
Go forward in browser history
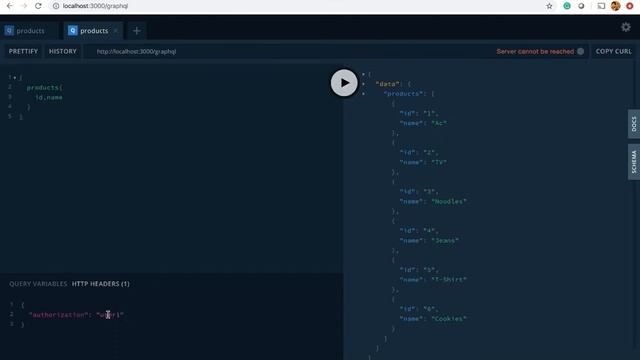[24, 6]
